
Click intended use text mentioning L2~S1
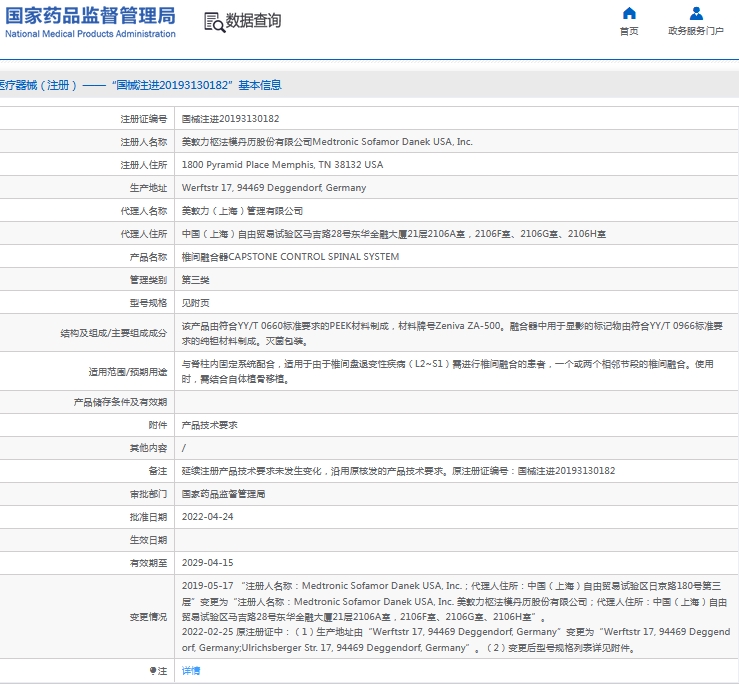pyautogui.click(x=448, y=371)
